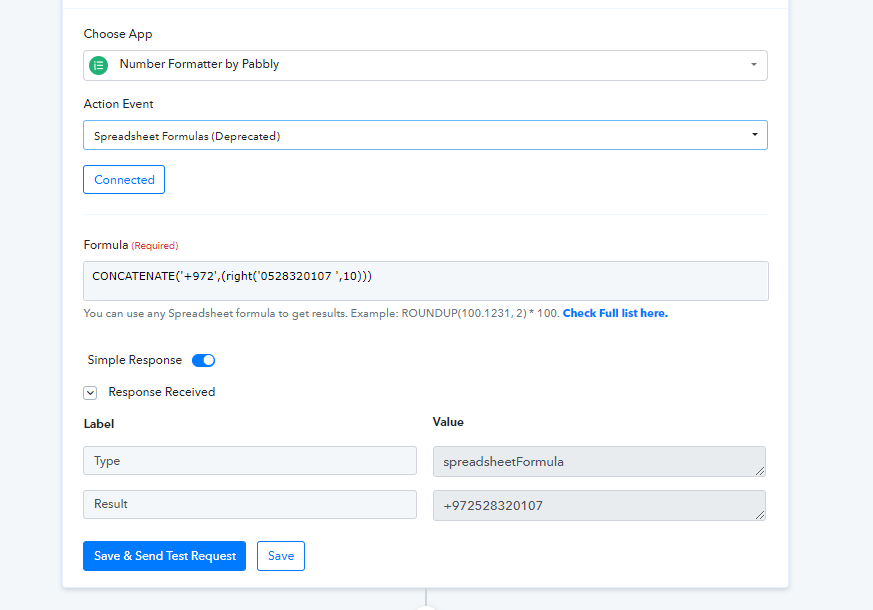Open the Choose App dropdown
The image size is (873, 610).
425,65
